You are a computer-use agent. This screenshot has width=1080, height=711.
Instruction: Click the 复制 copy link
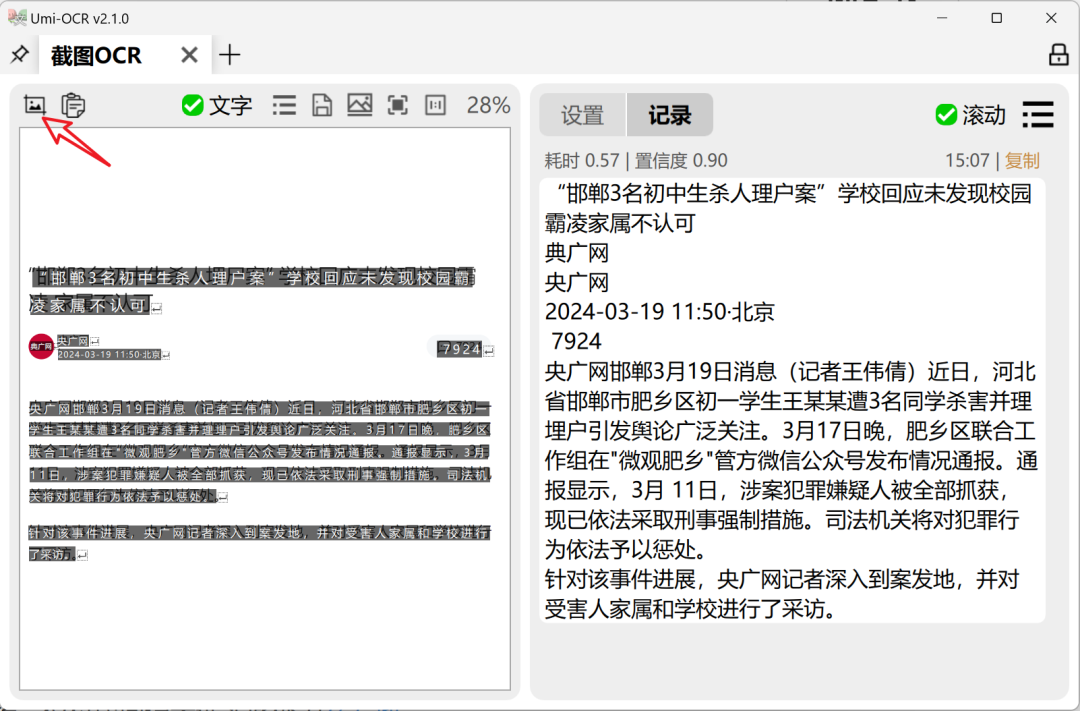point(1022,161)
